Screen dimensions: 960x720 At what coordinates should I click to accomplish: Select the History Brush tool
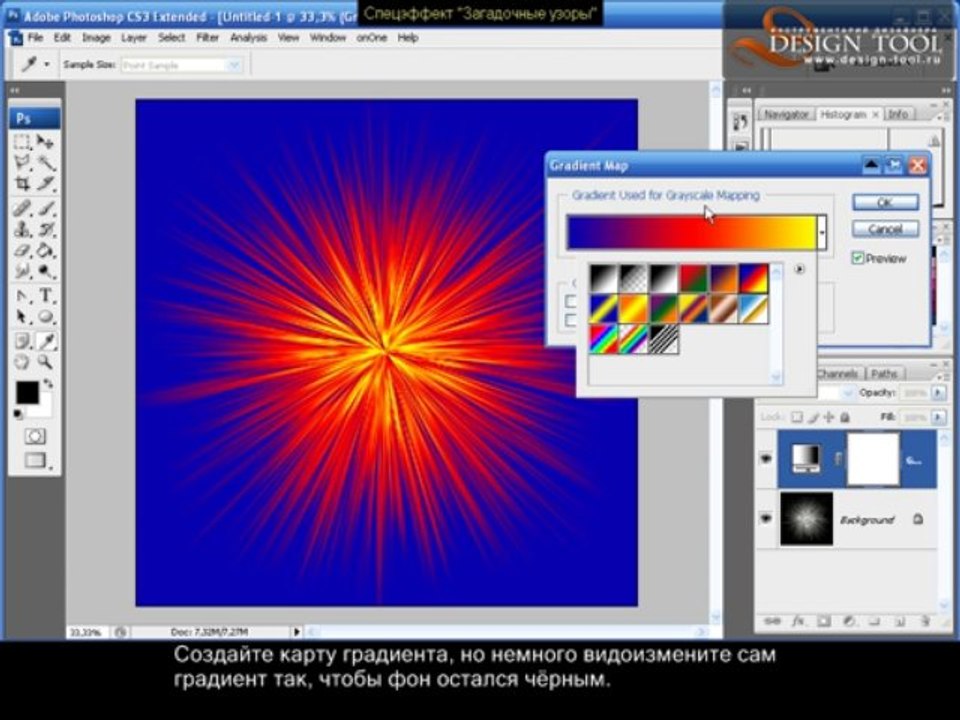pyautogui.click(x=45, y=230)
